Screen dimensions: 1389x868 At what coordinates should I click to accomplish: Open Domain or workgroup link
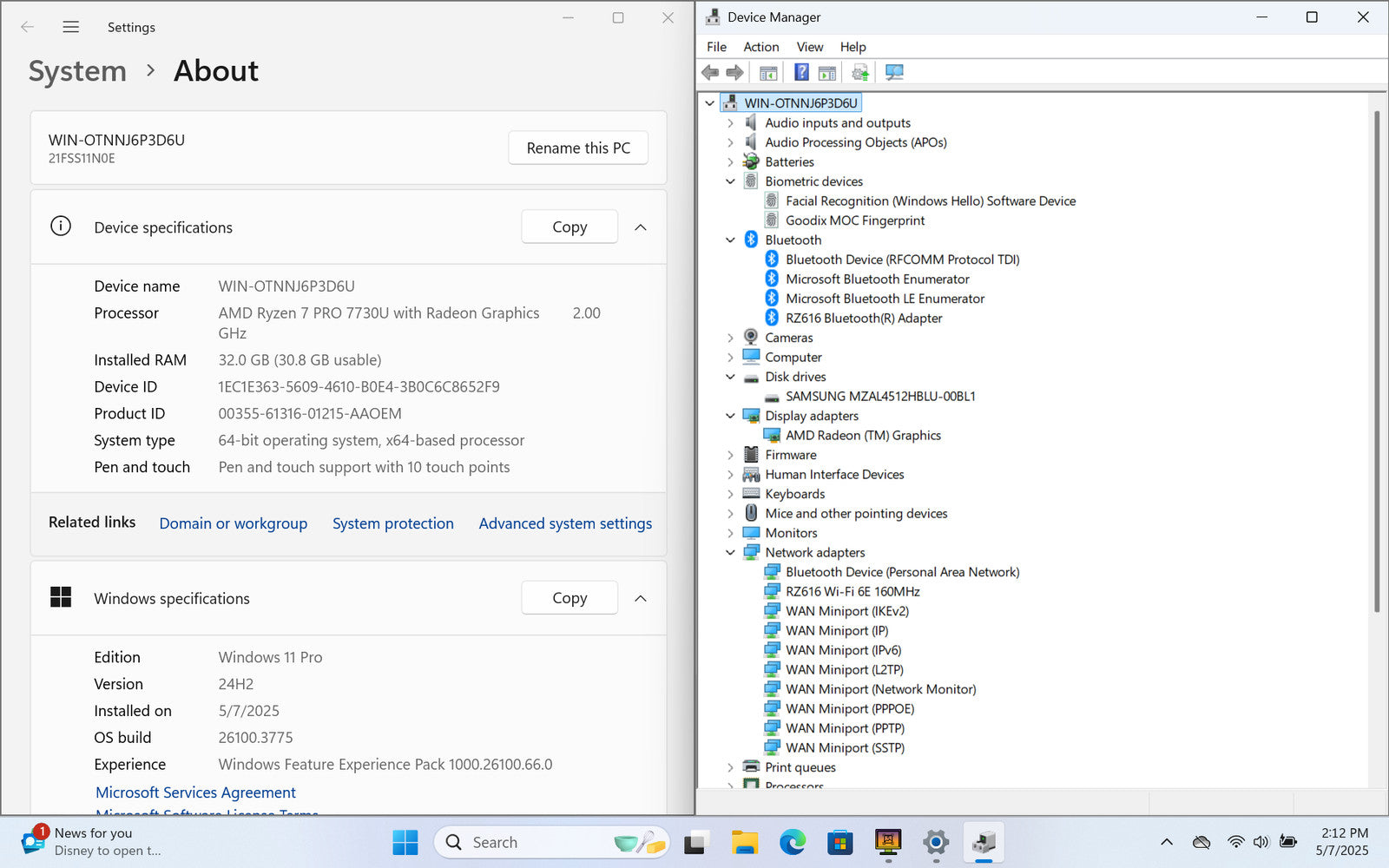(x=234, y=523)
